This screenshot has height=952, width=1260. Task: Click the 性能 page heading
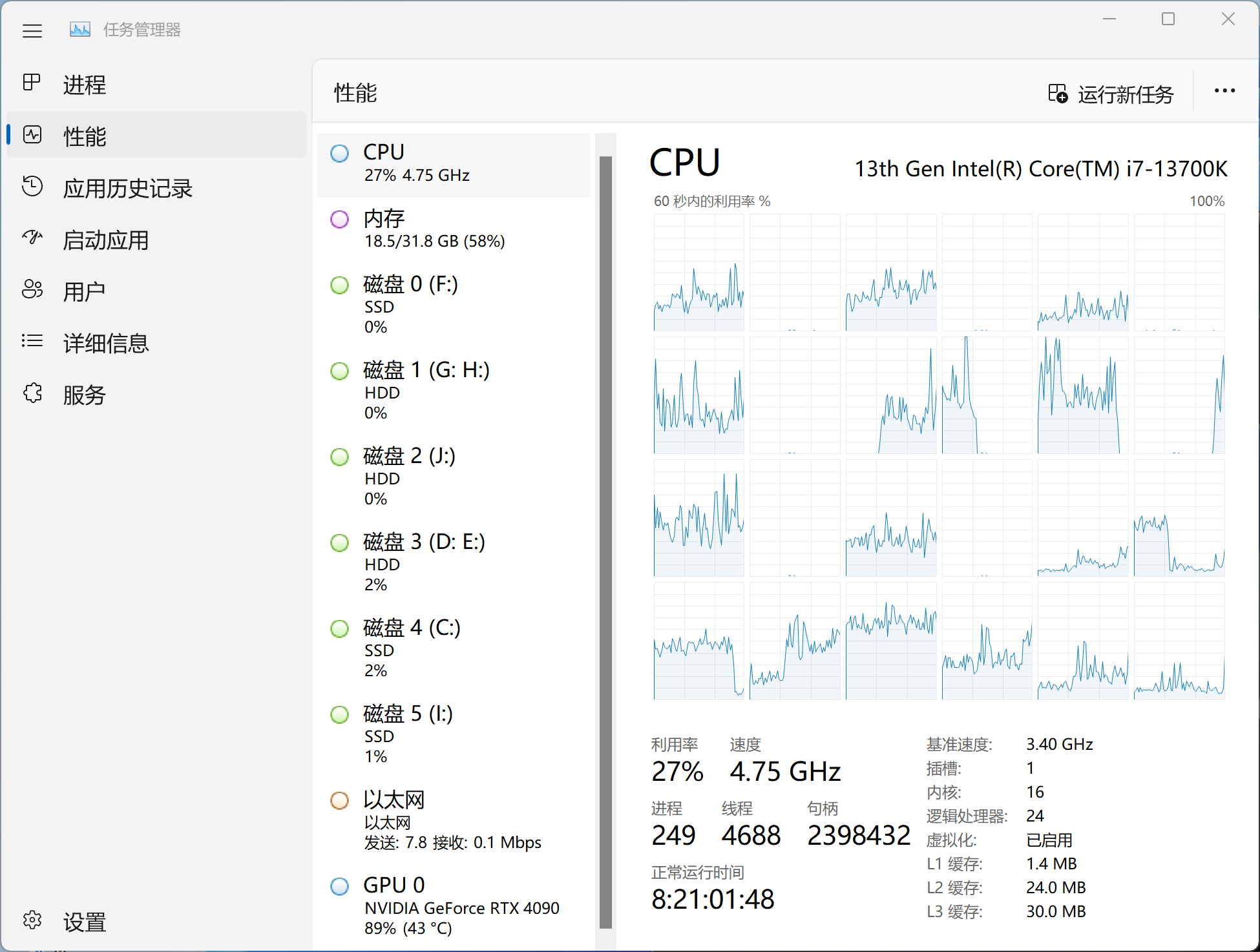[355, 93]
